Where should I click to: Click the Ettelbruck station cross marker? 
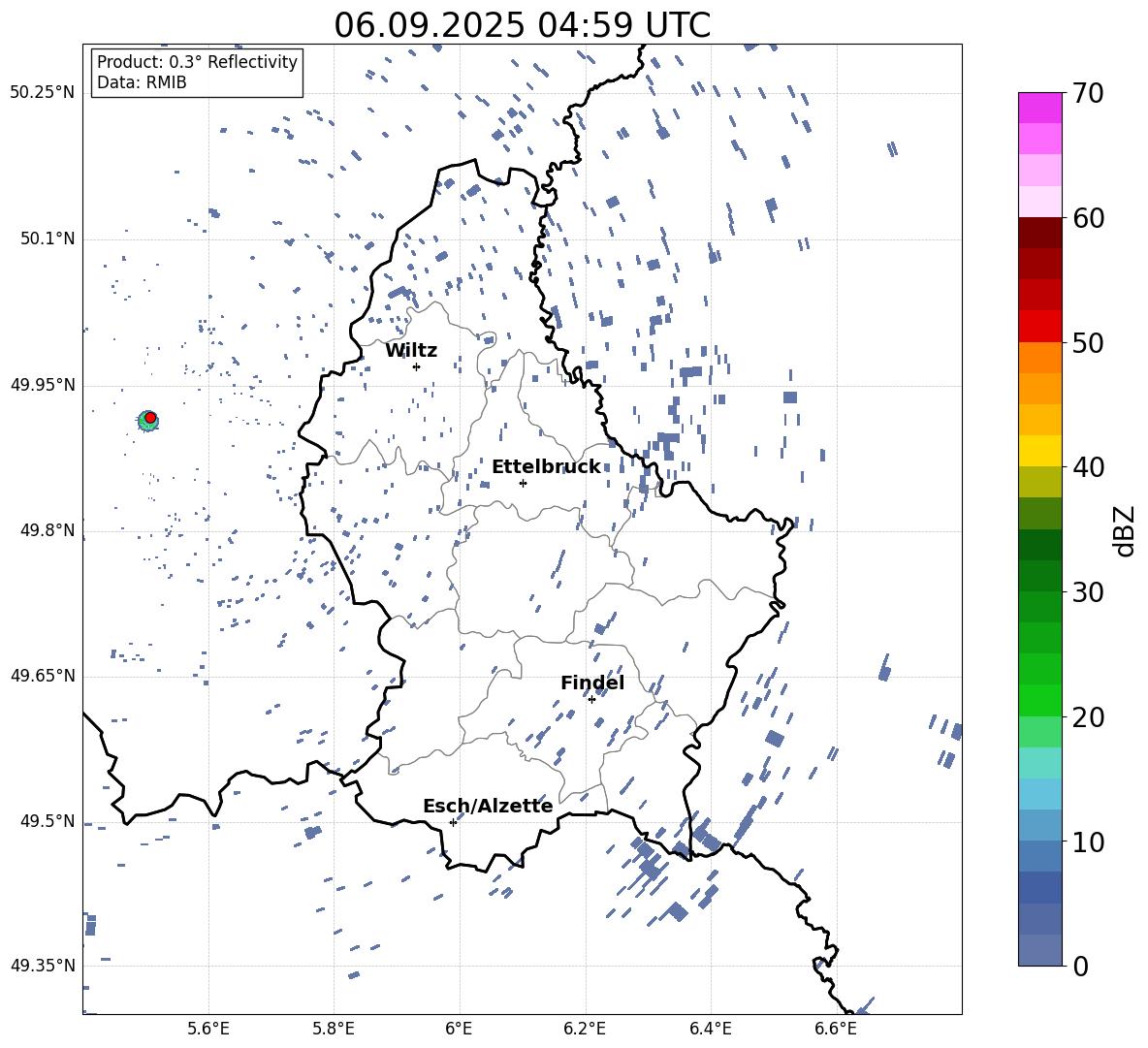pyautogui.click(x=523, y=483)
